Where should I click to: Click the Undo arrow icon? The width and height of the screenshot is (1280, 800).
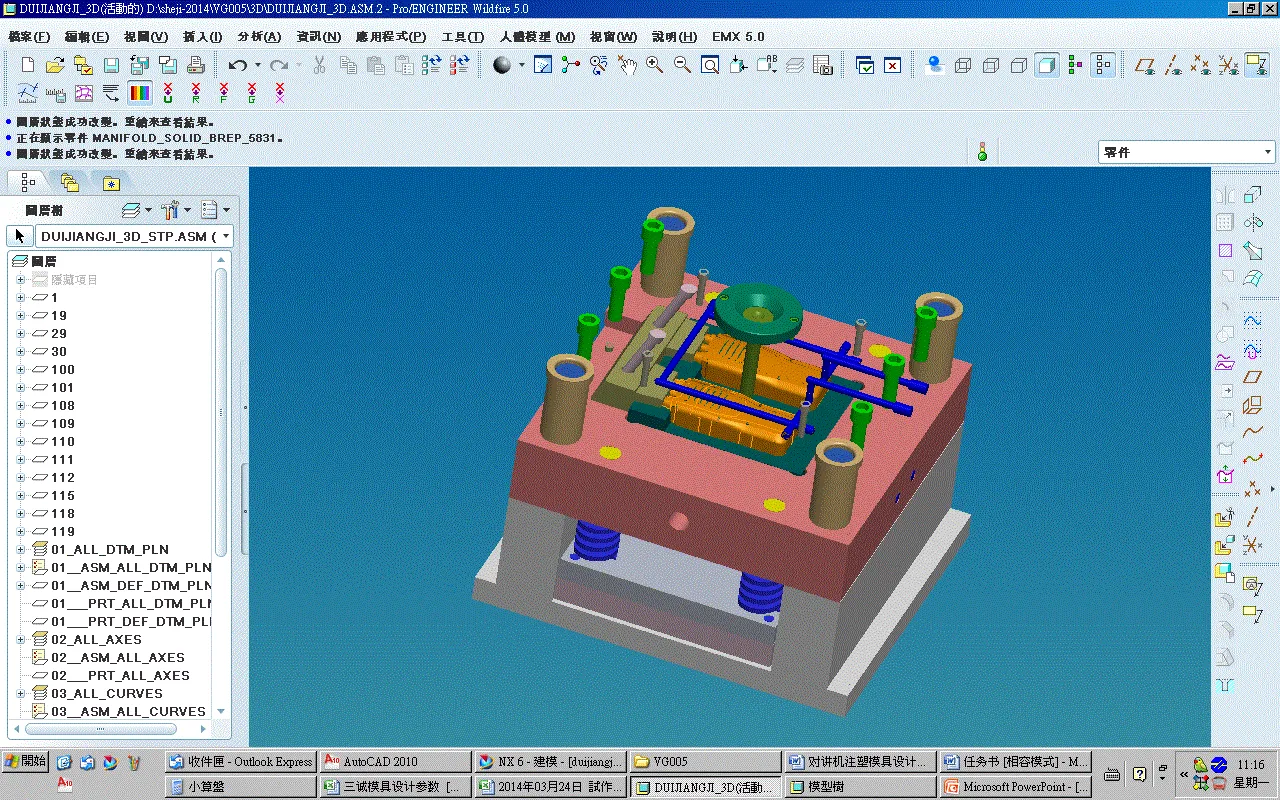tap(237, 65)
